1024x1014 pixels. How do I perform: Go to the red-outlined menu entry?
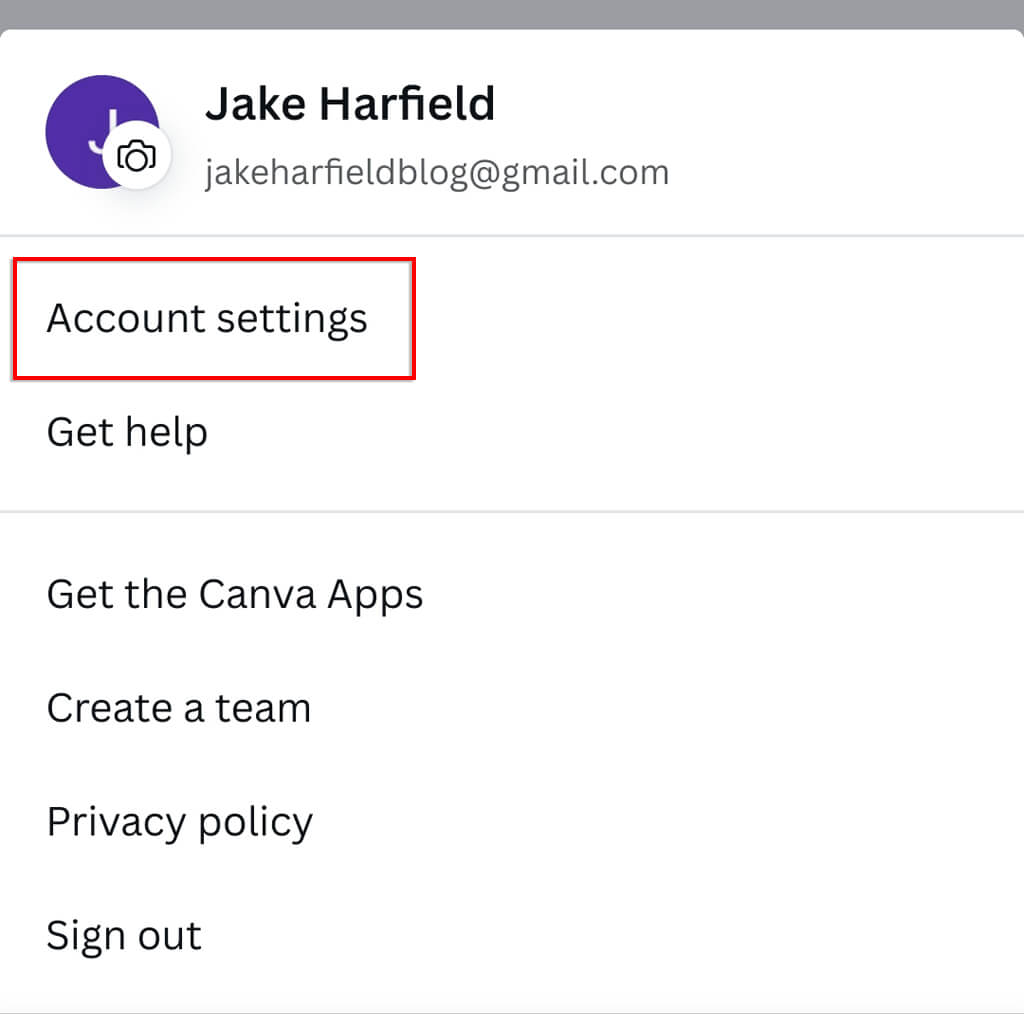tap(207, 319)
